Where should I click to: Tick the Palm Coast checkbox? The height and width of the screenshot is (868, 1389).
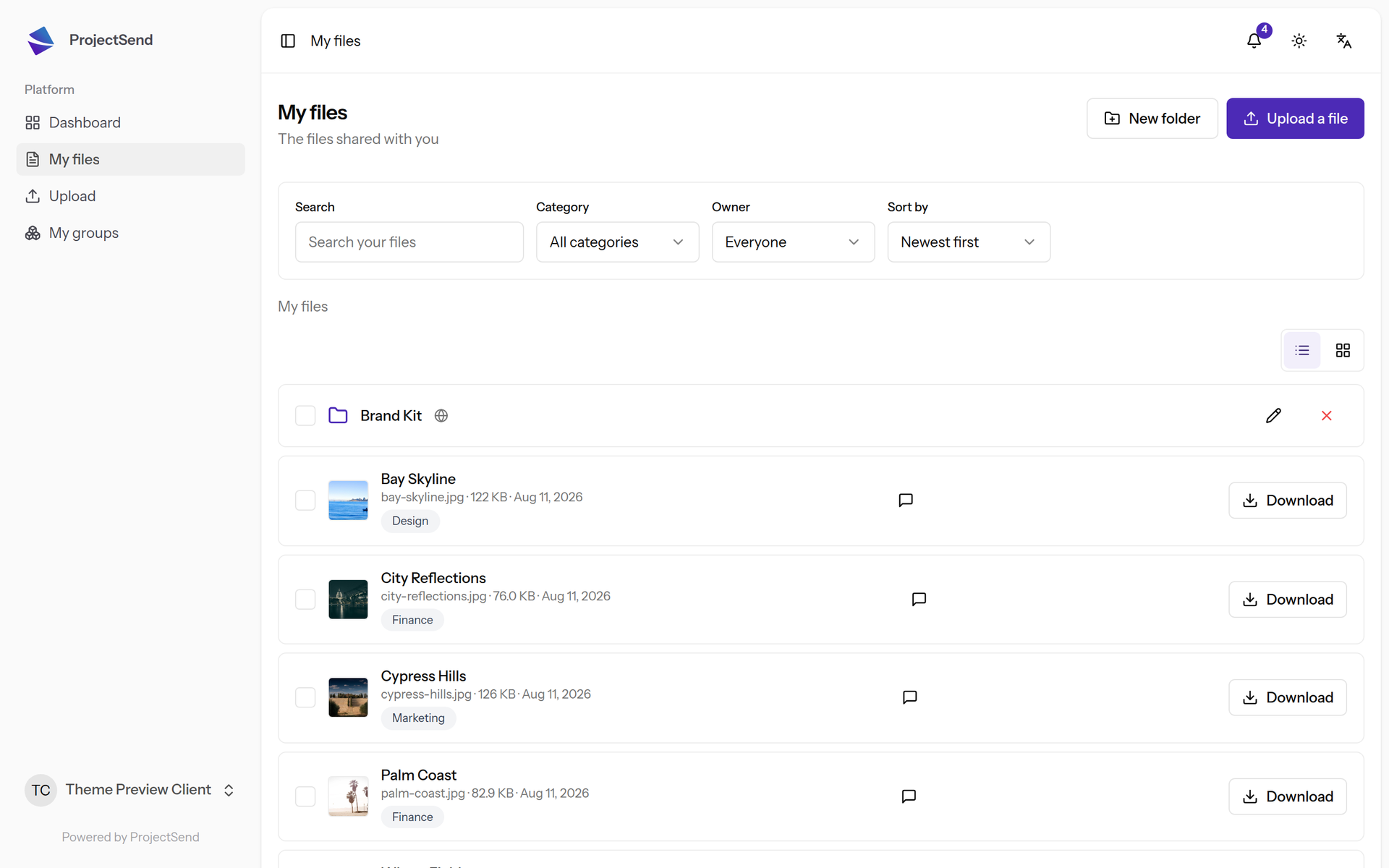[x=305, y=796]
